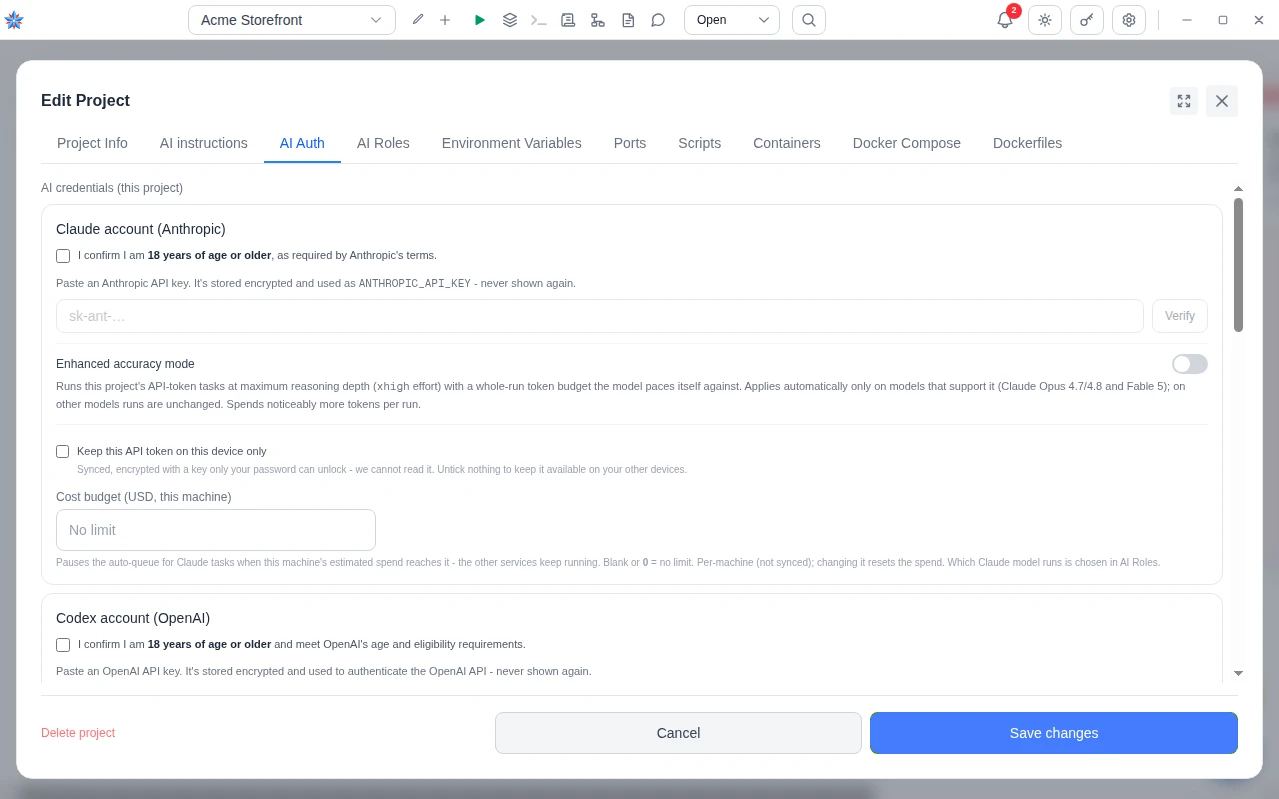1279x799 pixels.
Task: Click the sk-ant Anthropic API key field
Action: coord(600,316)
